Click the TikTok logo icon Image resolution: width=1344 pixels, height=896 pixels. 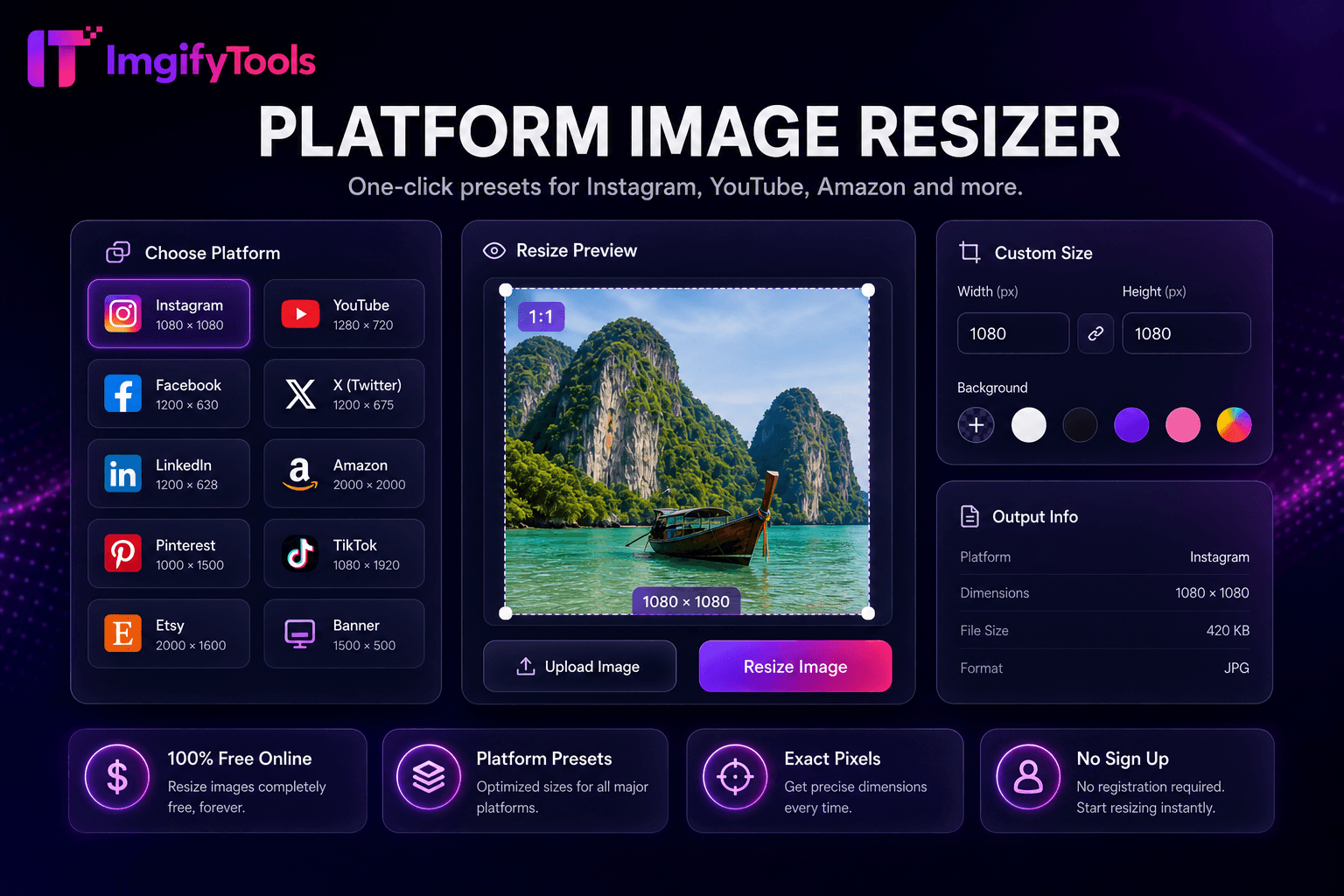(300, 554)
